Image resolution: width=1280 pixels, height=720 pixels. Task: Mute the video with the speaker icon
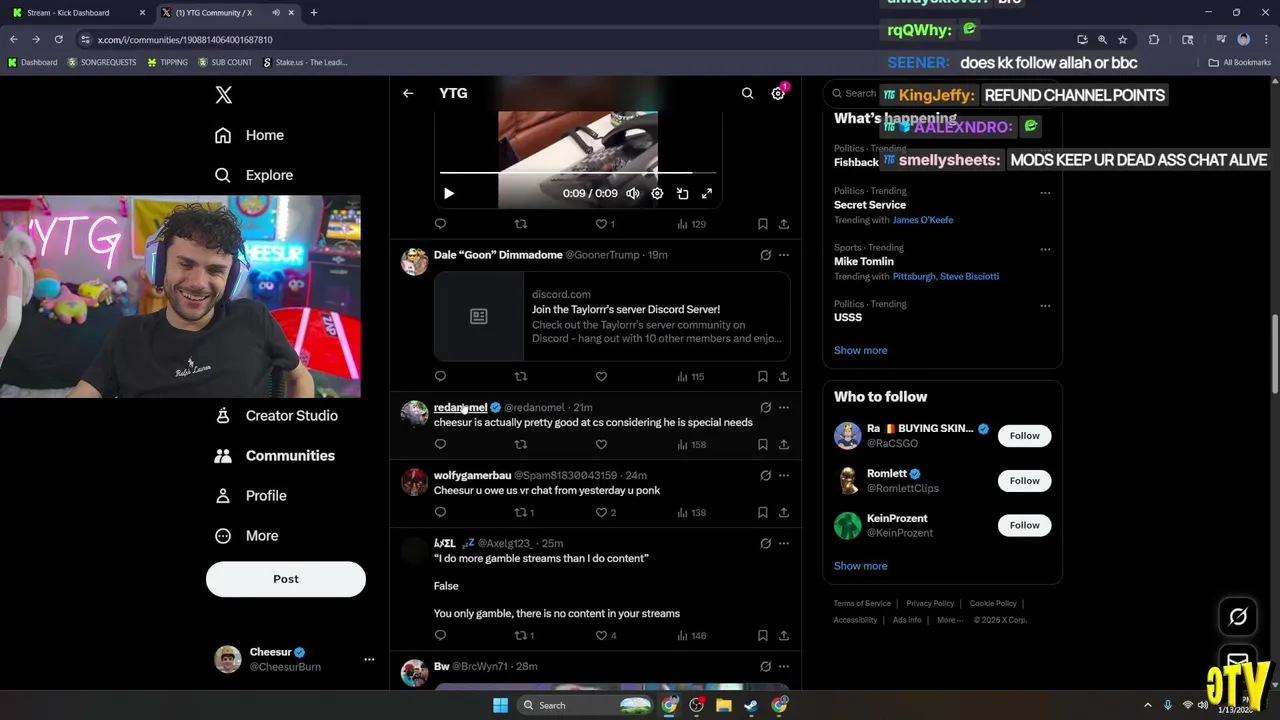click(632, 193)
